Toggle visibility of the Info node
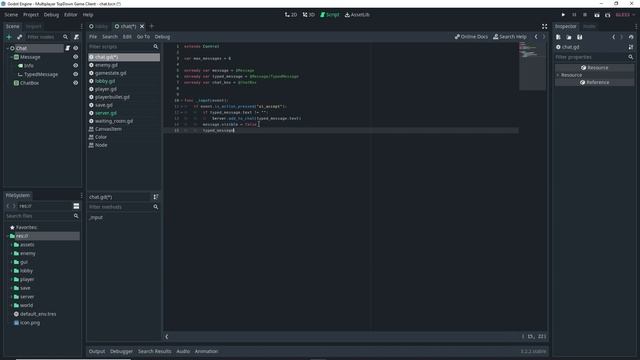 pos(76,66)
